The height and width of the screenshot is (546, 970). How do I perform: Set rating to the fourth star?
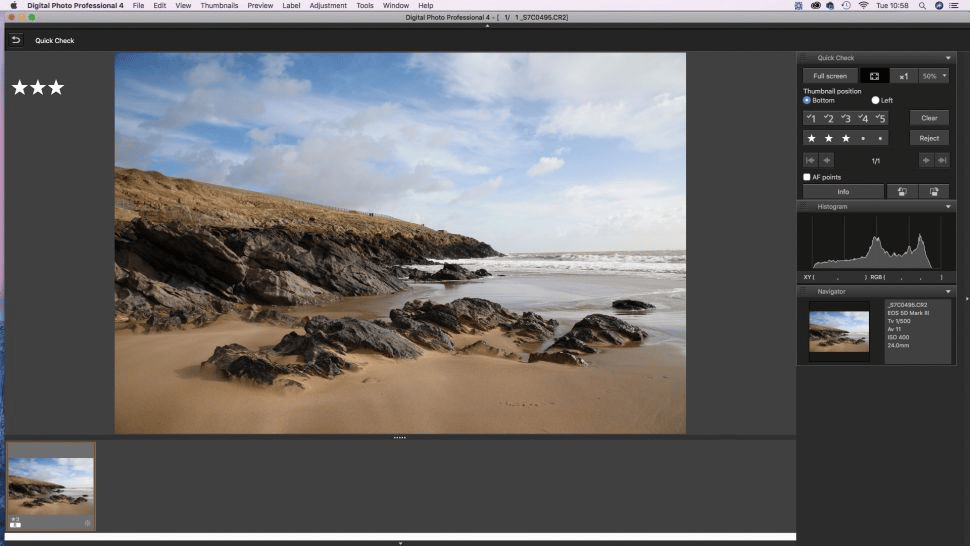click(863, 139)
